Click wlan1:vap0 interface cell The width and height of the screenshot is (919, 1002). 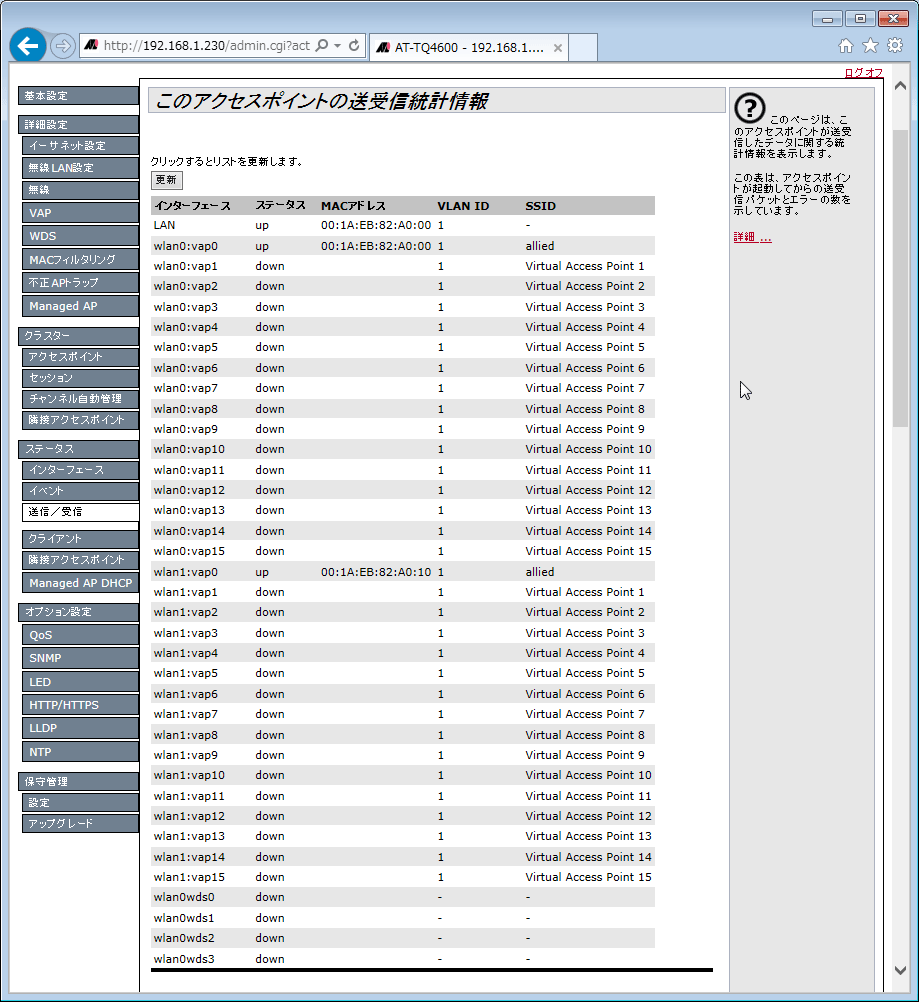pyautogui.click(x=185, y=572)
